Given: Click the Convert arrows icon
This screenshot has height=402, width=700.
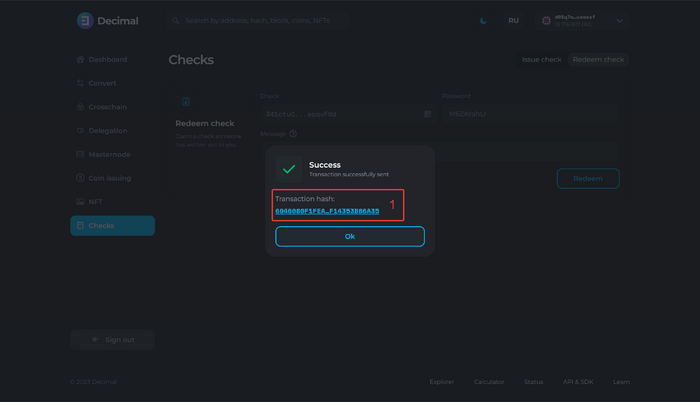Looking at the screenshot, I should (x=80, y=83).
